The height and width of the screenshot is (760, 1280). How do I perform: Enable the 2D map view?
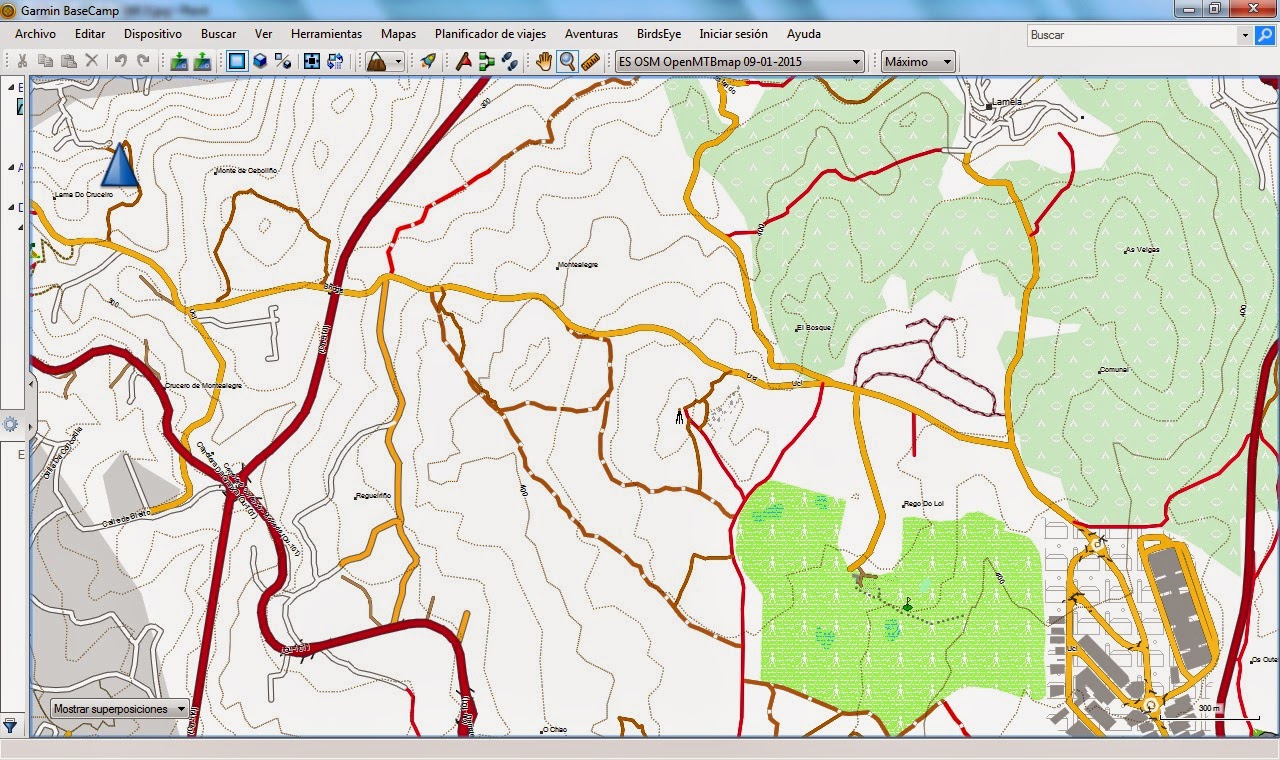(x=237, y=61)
